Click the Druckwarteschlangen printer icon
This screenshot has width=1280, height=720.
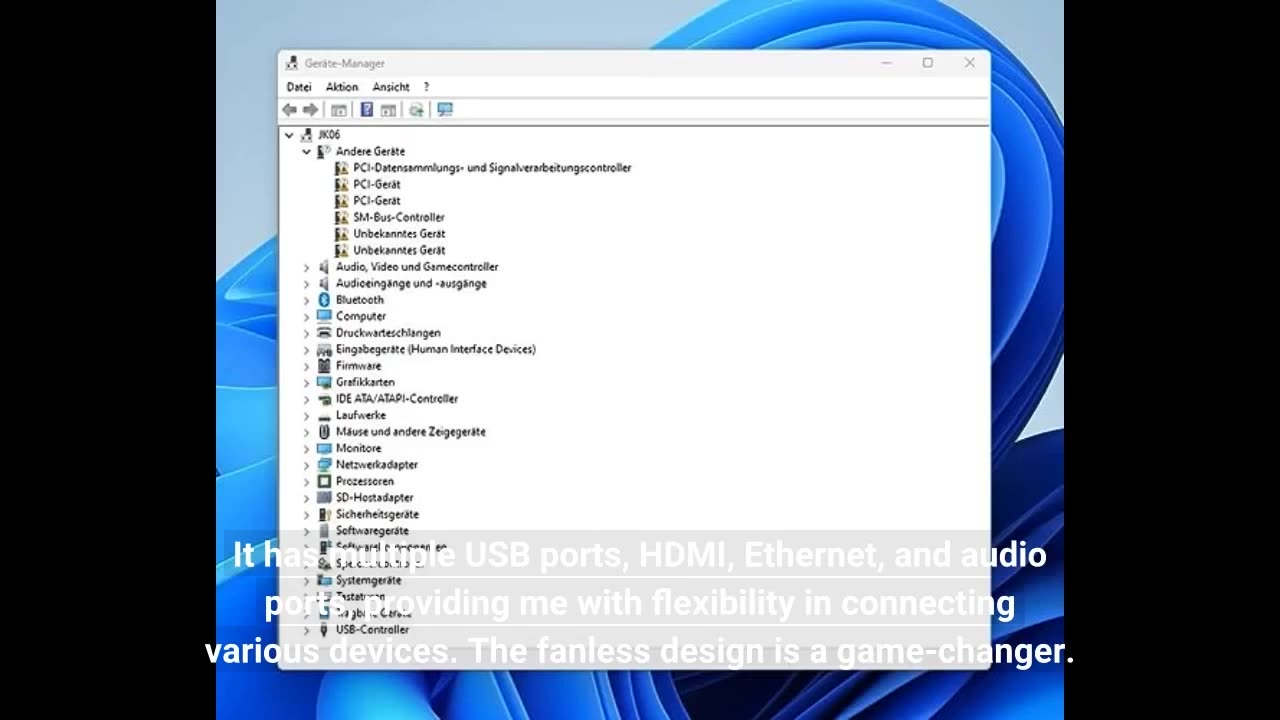(x=324, y=333)
